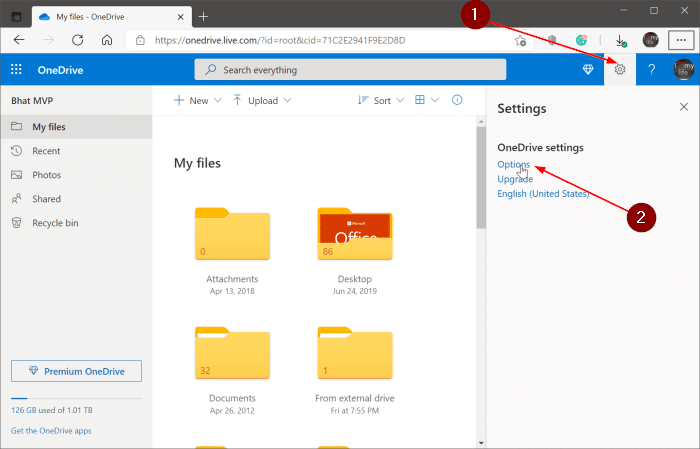Click the scrollbar down arrow
This screenshot has width=700, height=449.
click(481, 443)
